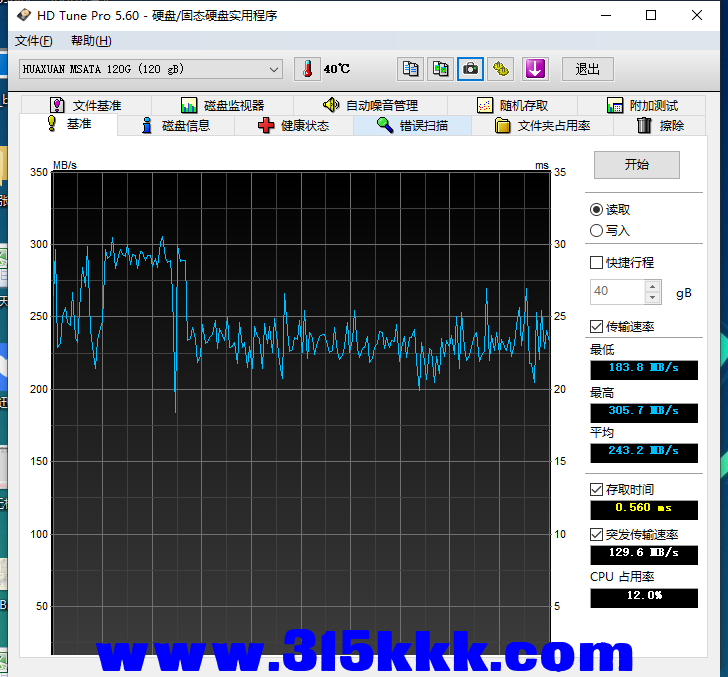The height and width of the screenshot is (677, 728).
Task: Click the copy text to clipboard icon
Action: click(410, 69)
